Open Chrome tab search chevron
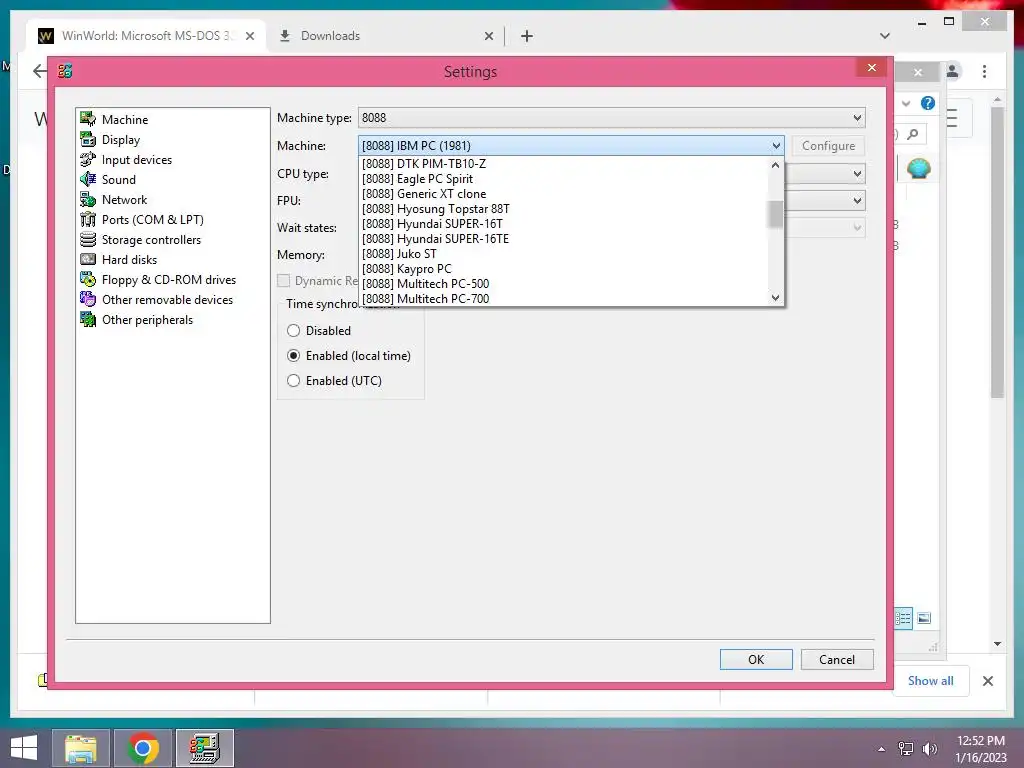The width and height of the screenshot is (1024, 768). tap(885, 36)
